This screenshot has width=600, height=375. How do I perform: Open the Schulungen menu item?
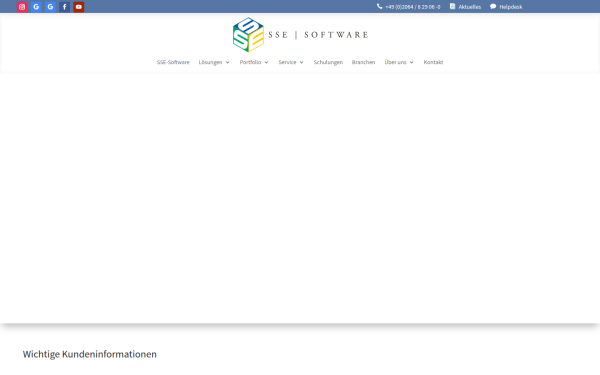(x=328, y=62)
